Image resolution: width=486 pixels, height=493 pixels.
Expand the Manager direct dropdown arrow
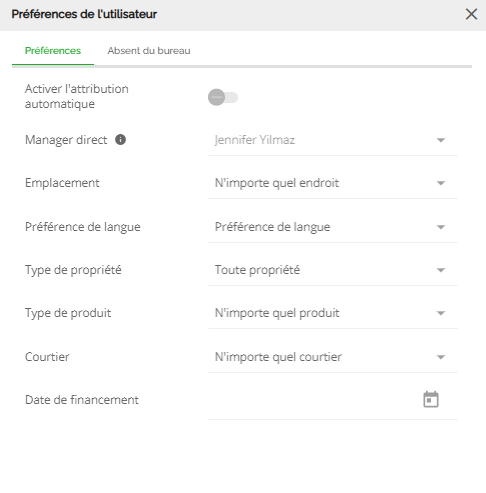[441, 140]
